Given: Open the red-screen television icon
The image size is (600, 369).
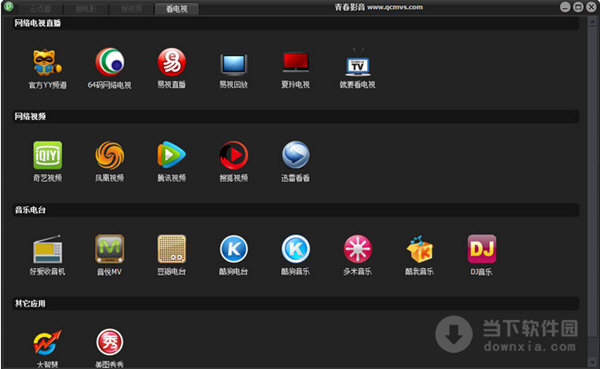Looking at the screenshot, I should tap(296, 63).
